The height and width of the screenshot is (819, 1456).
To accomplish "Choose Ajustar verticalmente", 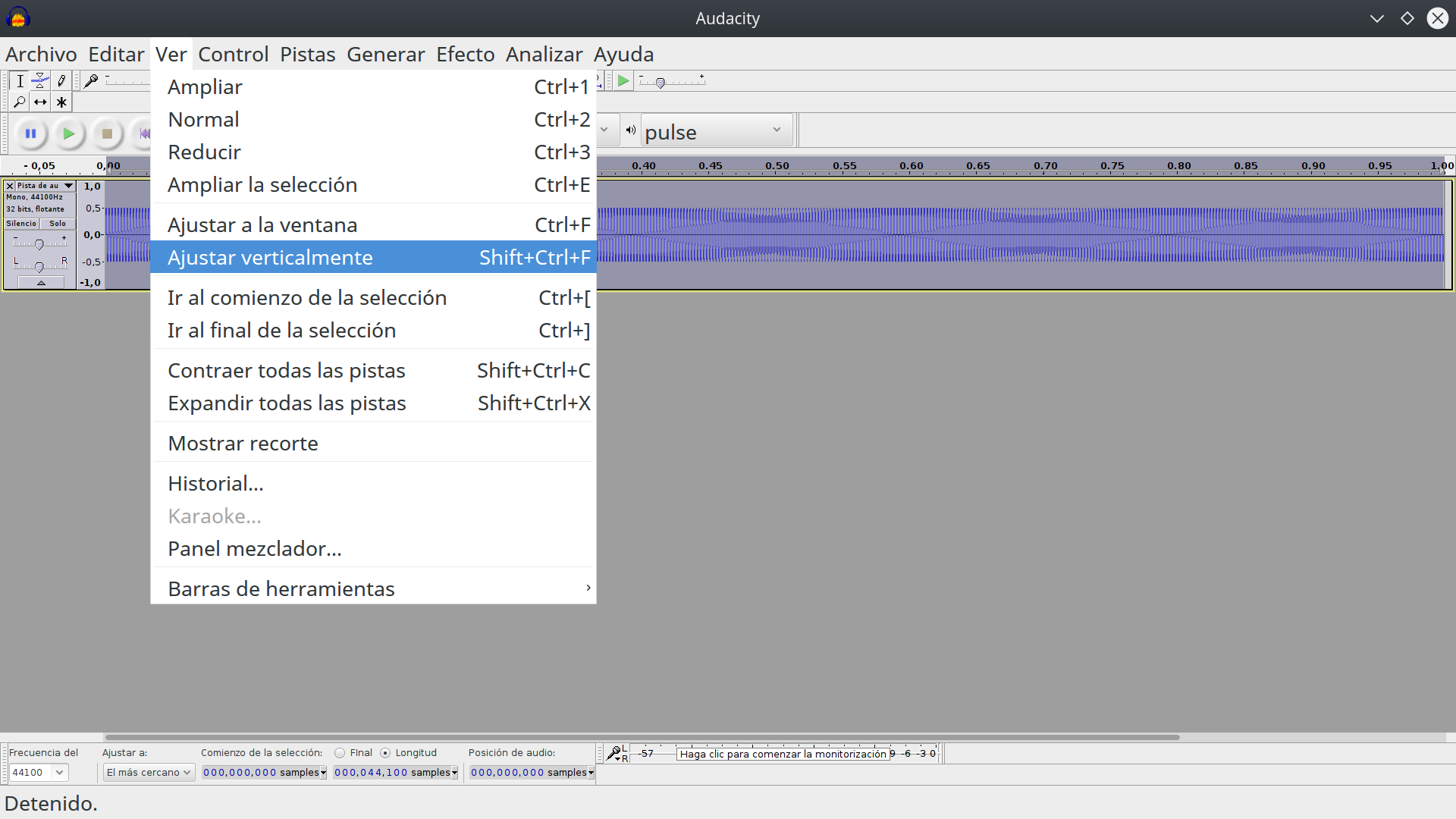I will (373, 258).
